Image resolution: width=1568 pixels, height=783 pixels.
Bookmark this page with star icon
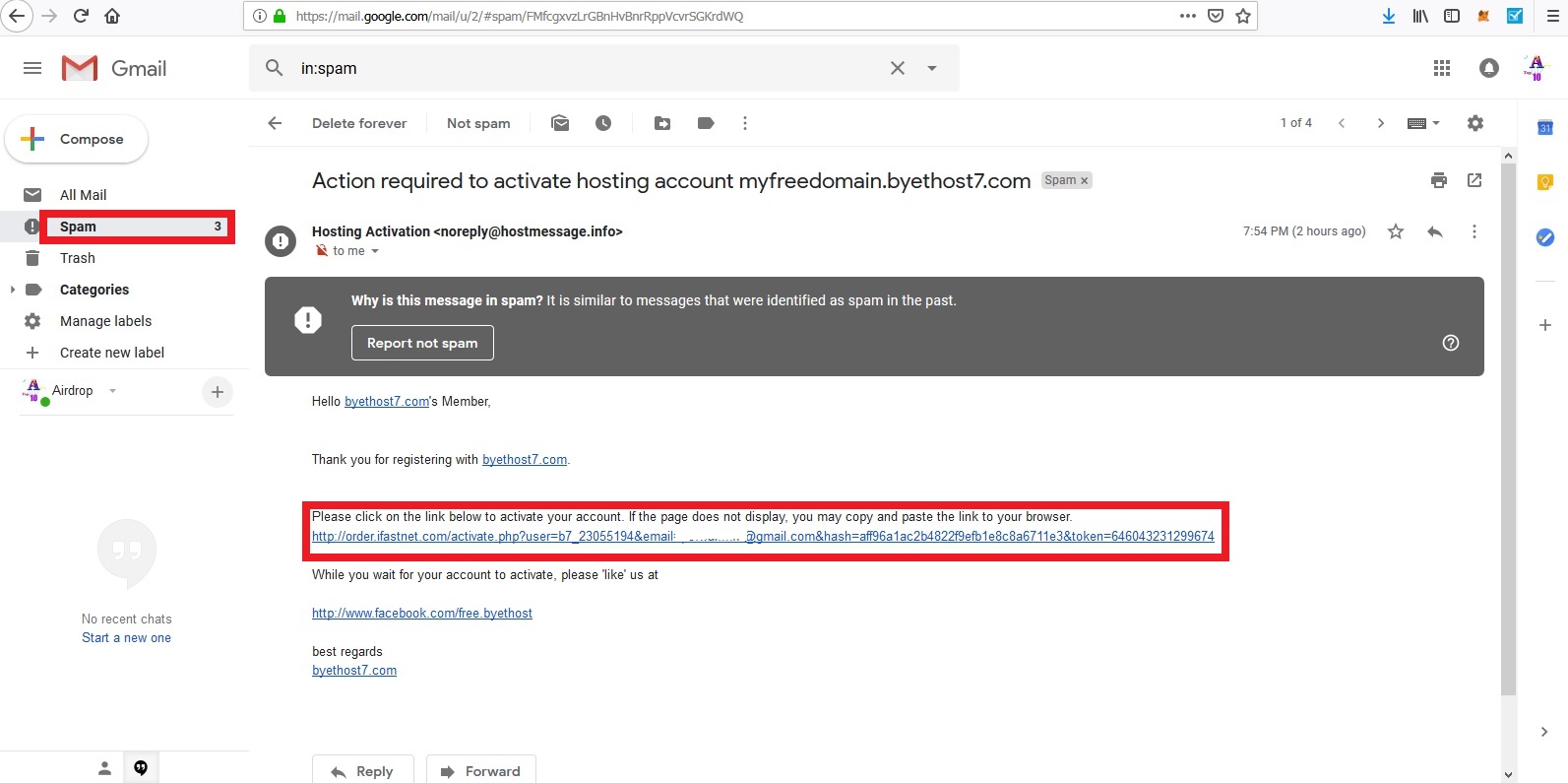pos(1243,16)
